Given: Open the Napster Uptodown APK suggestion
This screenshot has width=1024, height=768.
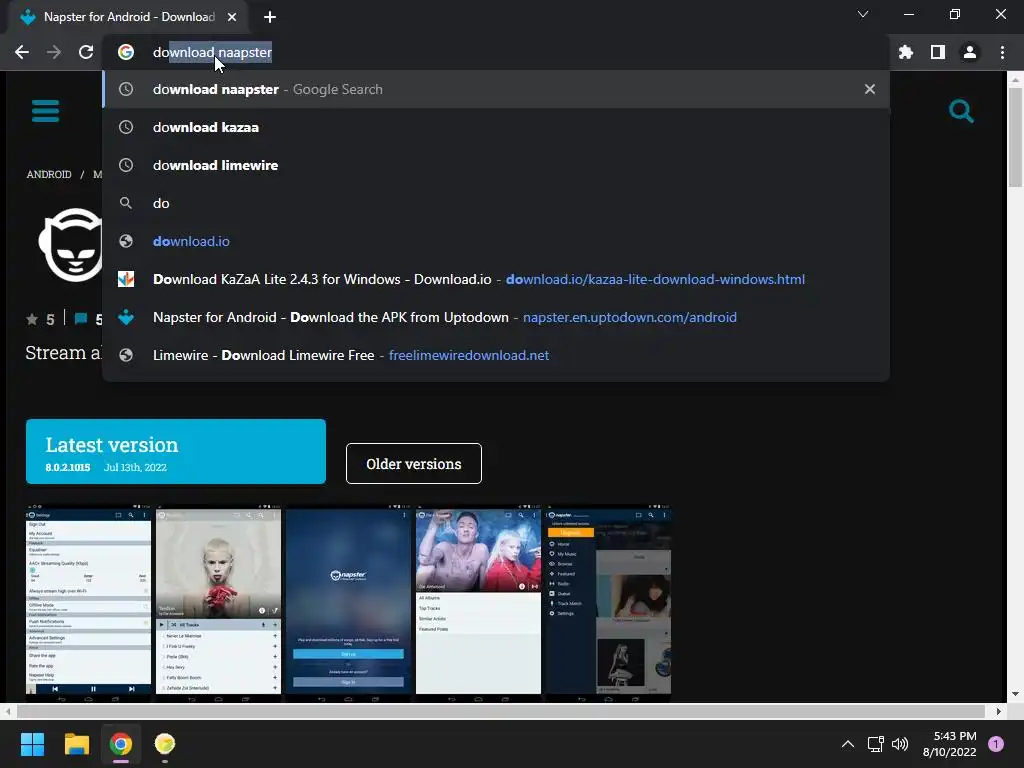Looking at the screenshot, I should pos(496,317).
